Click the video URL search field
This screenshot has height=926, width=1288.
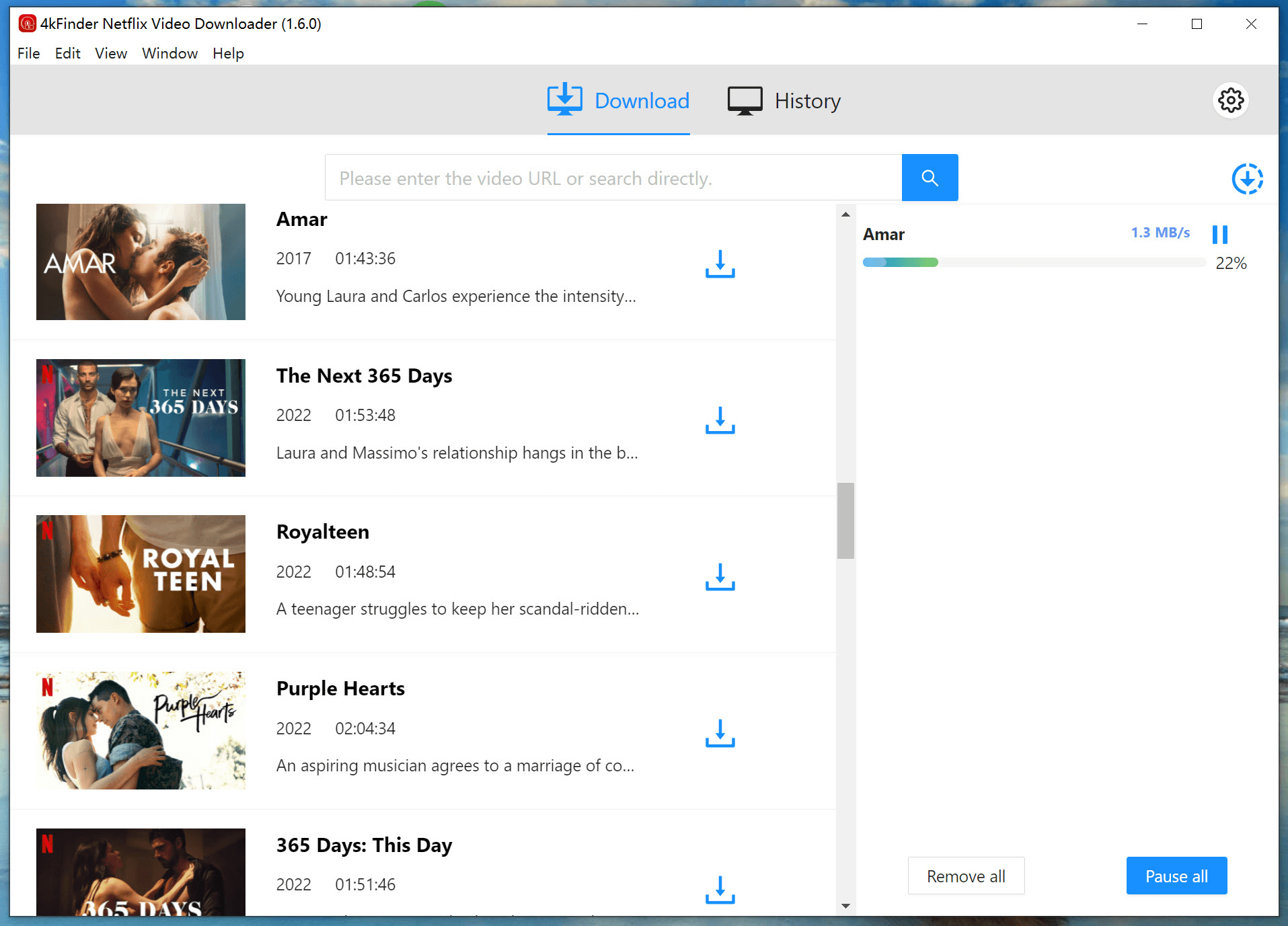pos(613,178)
